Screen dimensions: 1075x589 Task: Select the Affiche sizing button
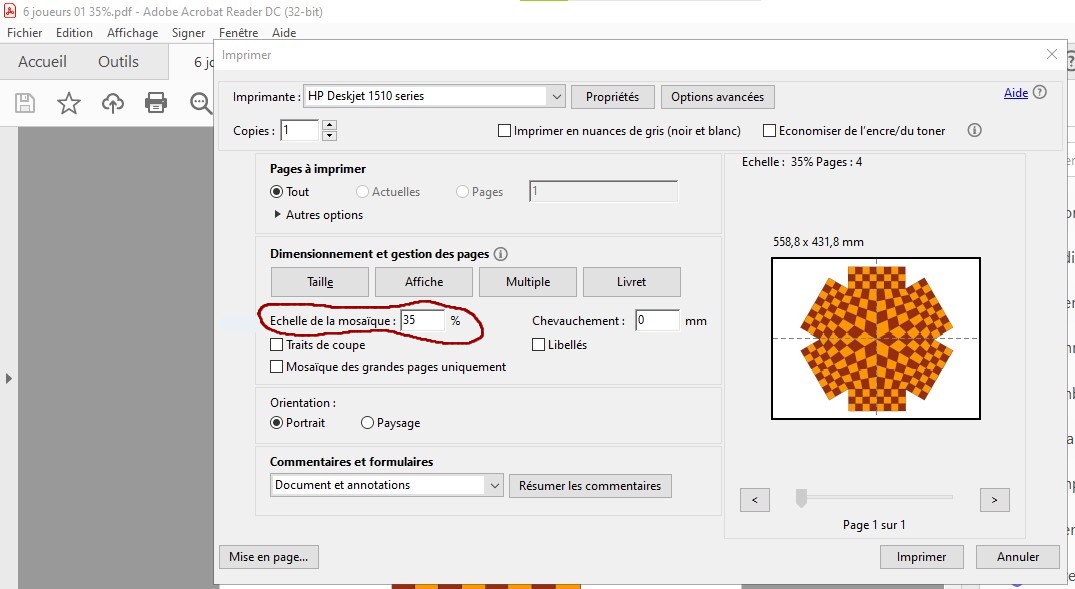[x=424, y=282]
